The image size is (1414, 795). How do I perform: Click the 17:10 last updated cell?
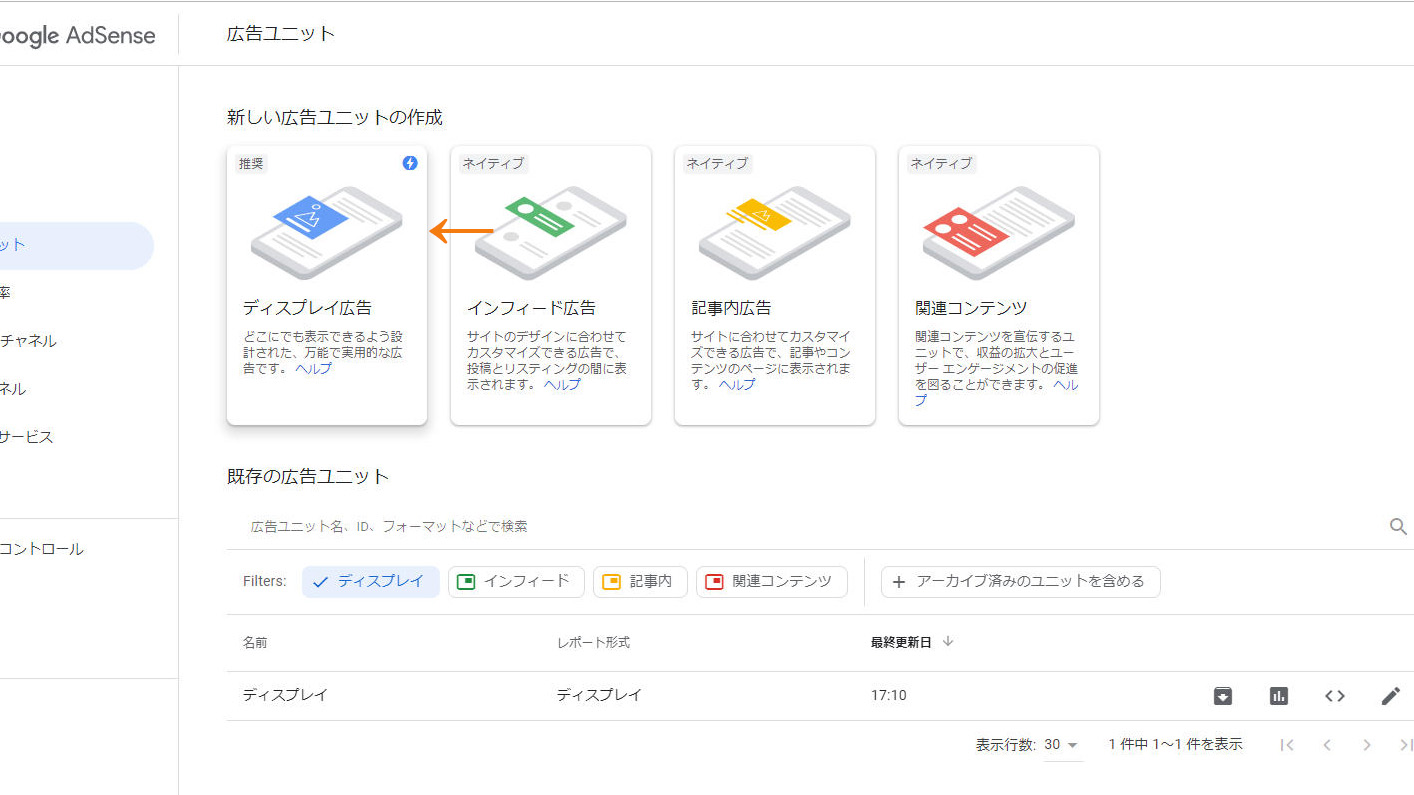point(889,695)
